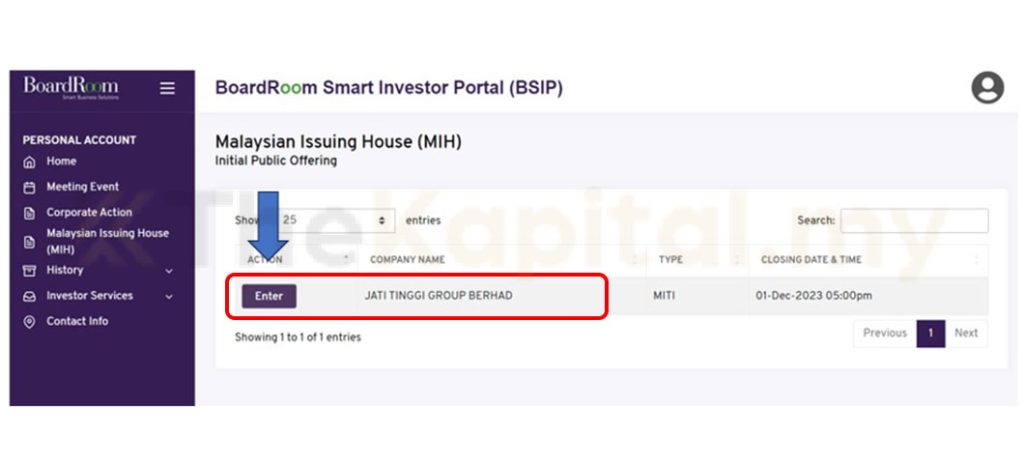Sort table by Closing Date & Time column
1024x469 pixels.
pos(811,260)
